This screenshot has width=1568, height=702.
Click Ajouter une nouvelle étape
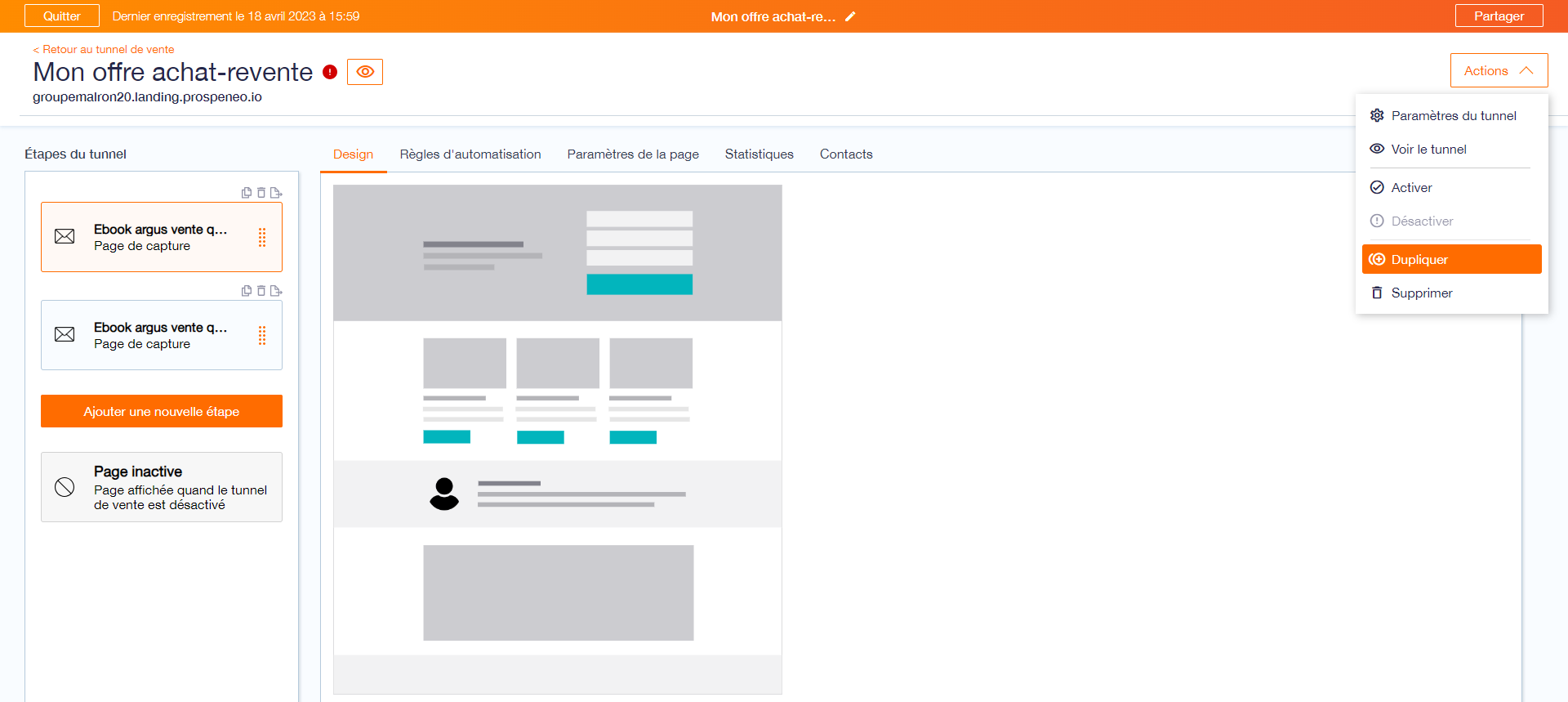(162, 411)
